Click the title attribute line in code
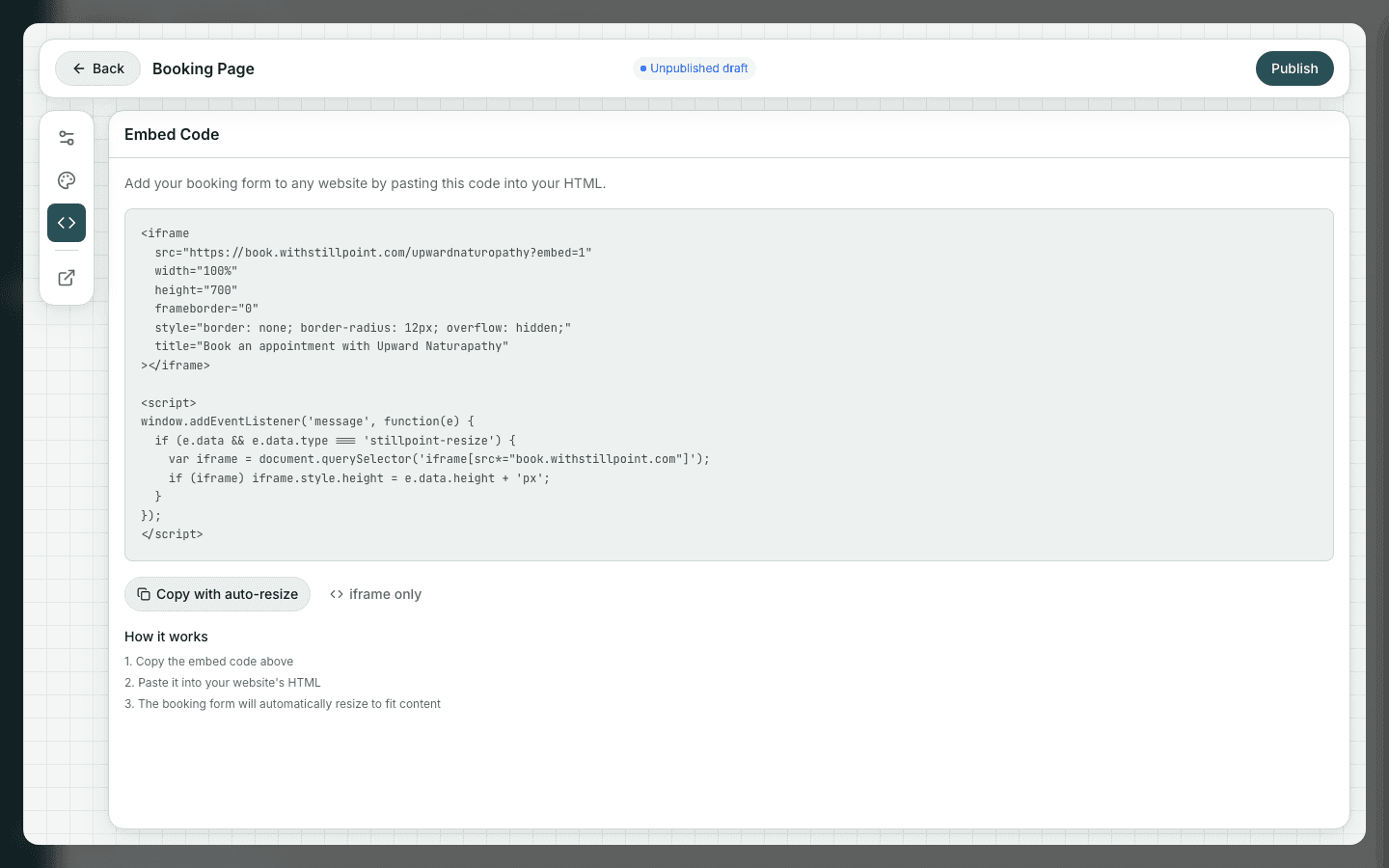The height and width of the screenshot is (868, 1389). click(x=332, y=346)
